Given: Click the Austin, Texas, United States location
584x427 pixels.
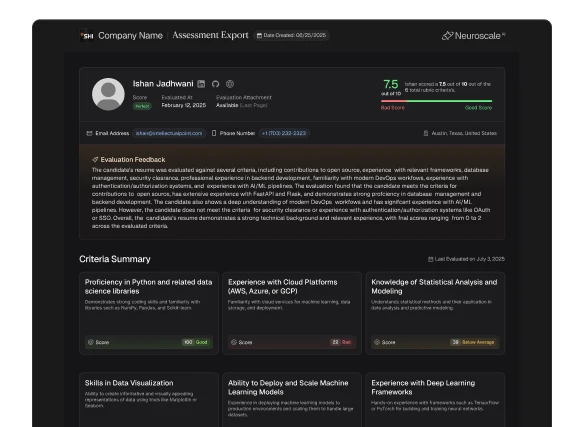Looking at the screenshot, I should [x=464, y=133].
